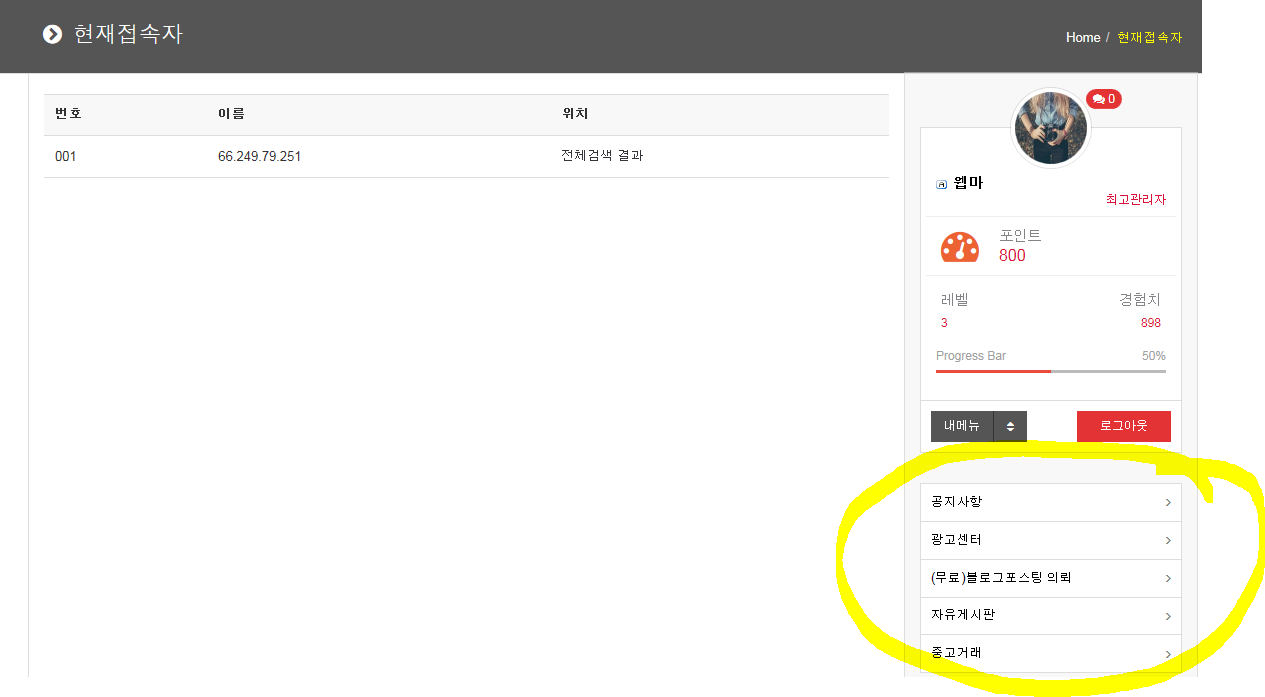The image size is (1265, 697).
Task: Click the red progress bar at 50%
Action: (993, 371)
